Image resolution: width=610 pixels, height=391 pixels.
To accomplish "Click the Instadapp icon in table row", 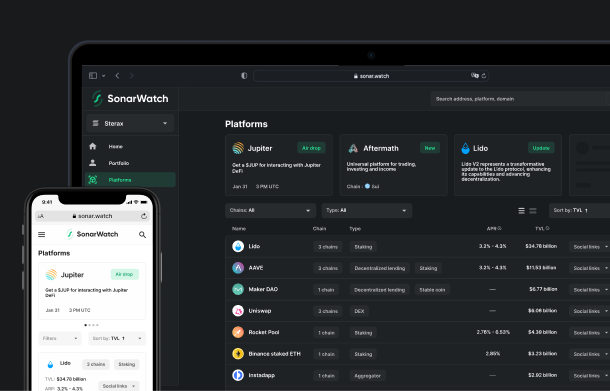I will [238, 375].
